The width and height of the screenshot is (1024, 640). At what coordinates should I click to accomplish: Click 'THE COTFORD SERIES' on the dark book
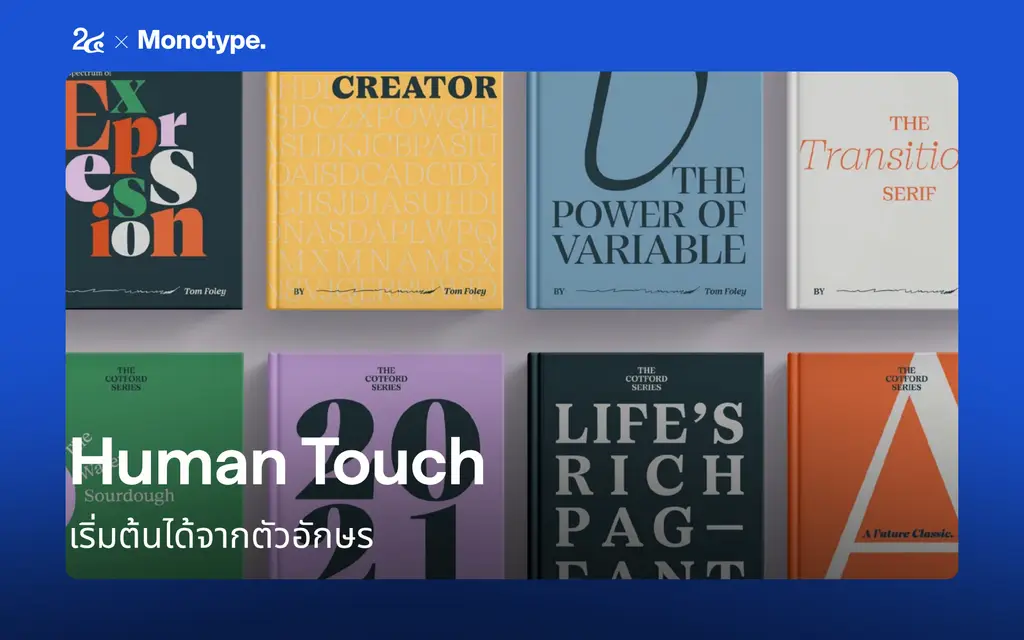click(x=646, y=379)
